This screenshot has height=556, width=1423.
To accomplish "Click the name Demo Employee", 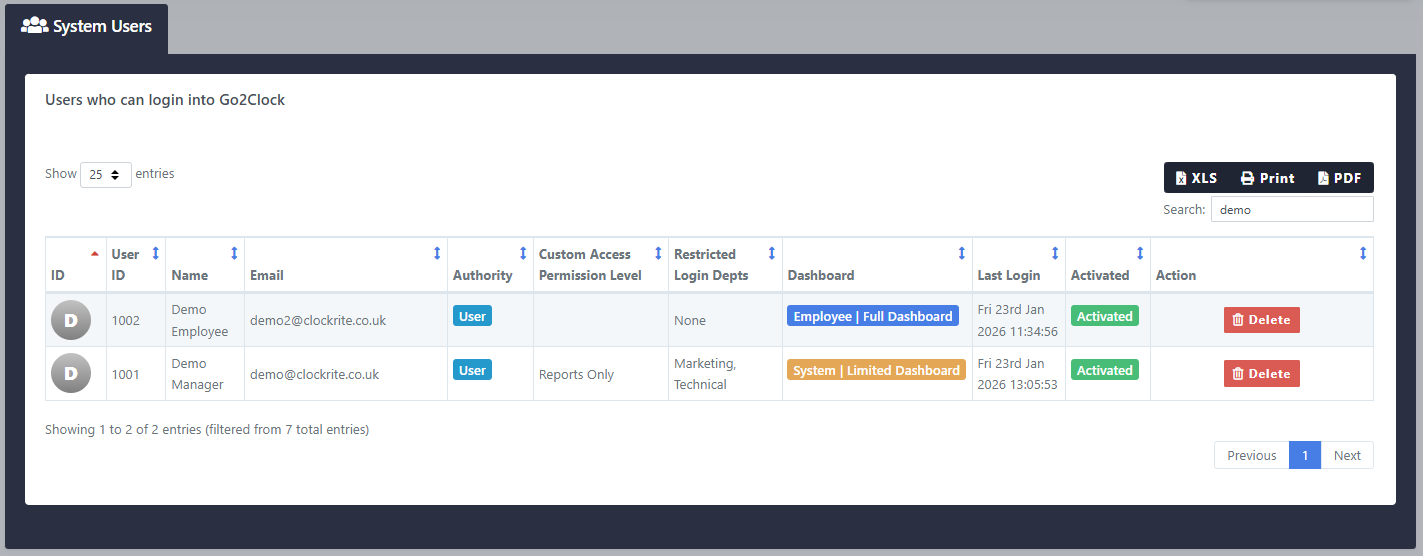I will click(x=200, y=320).
